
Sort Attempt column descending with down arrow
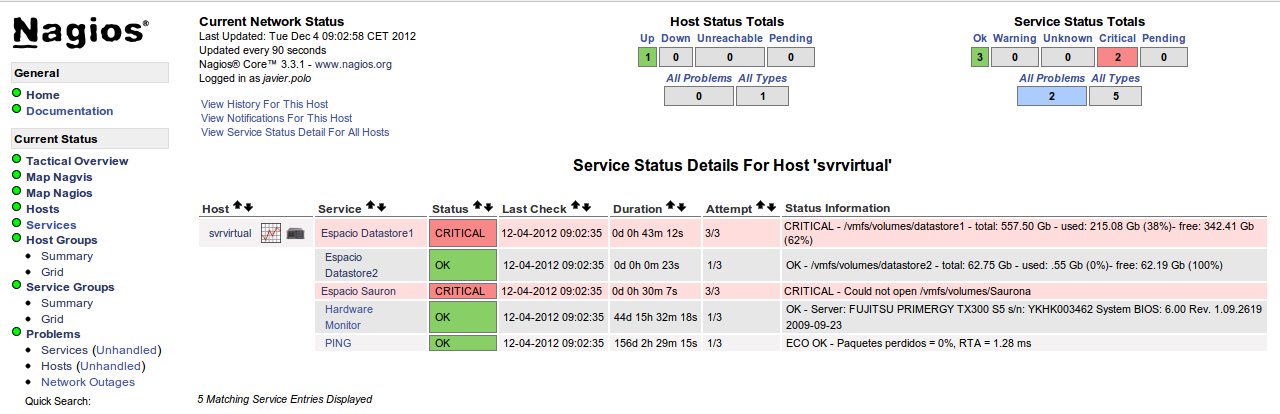click(772, 207)
